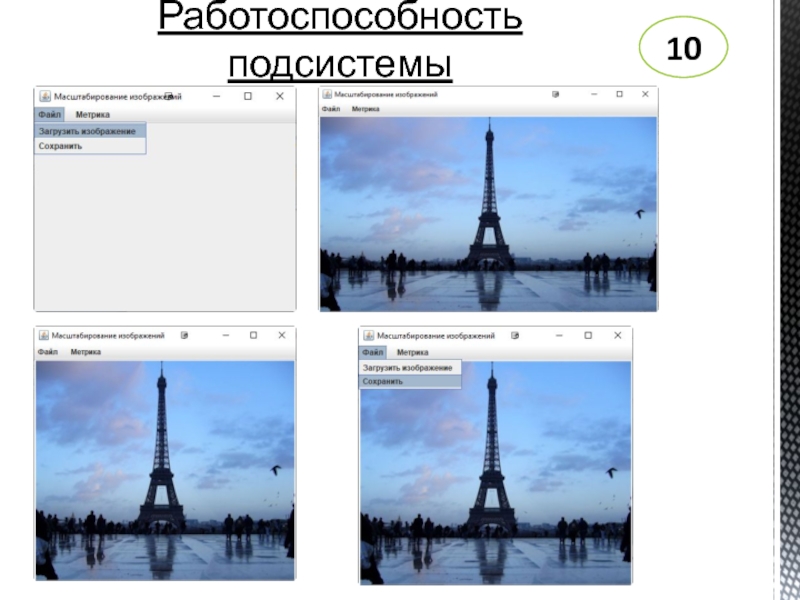This screenshot has width=800, height=600.
Task: Click the Java icon in the bottom-left window title bar
Action: [42, 336]
